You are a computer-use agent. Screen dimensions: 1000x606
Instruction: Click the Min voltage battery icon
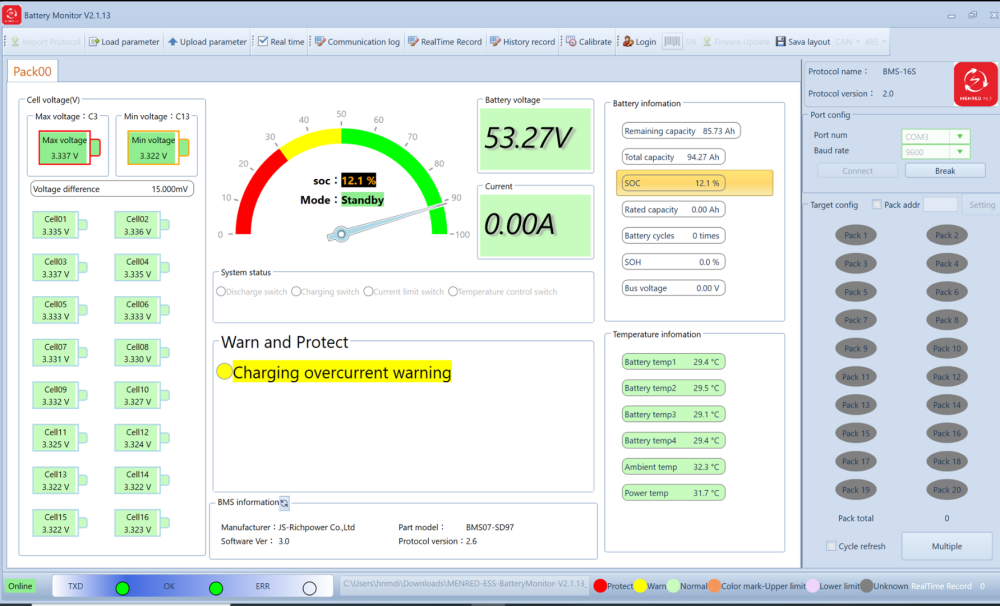pyautogui.click(x=158, y=148)
